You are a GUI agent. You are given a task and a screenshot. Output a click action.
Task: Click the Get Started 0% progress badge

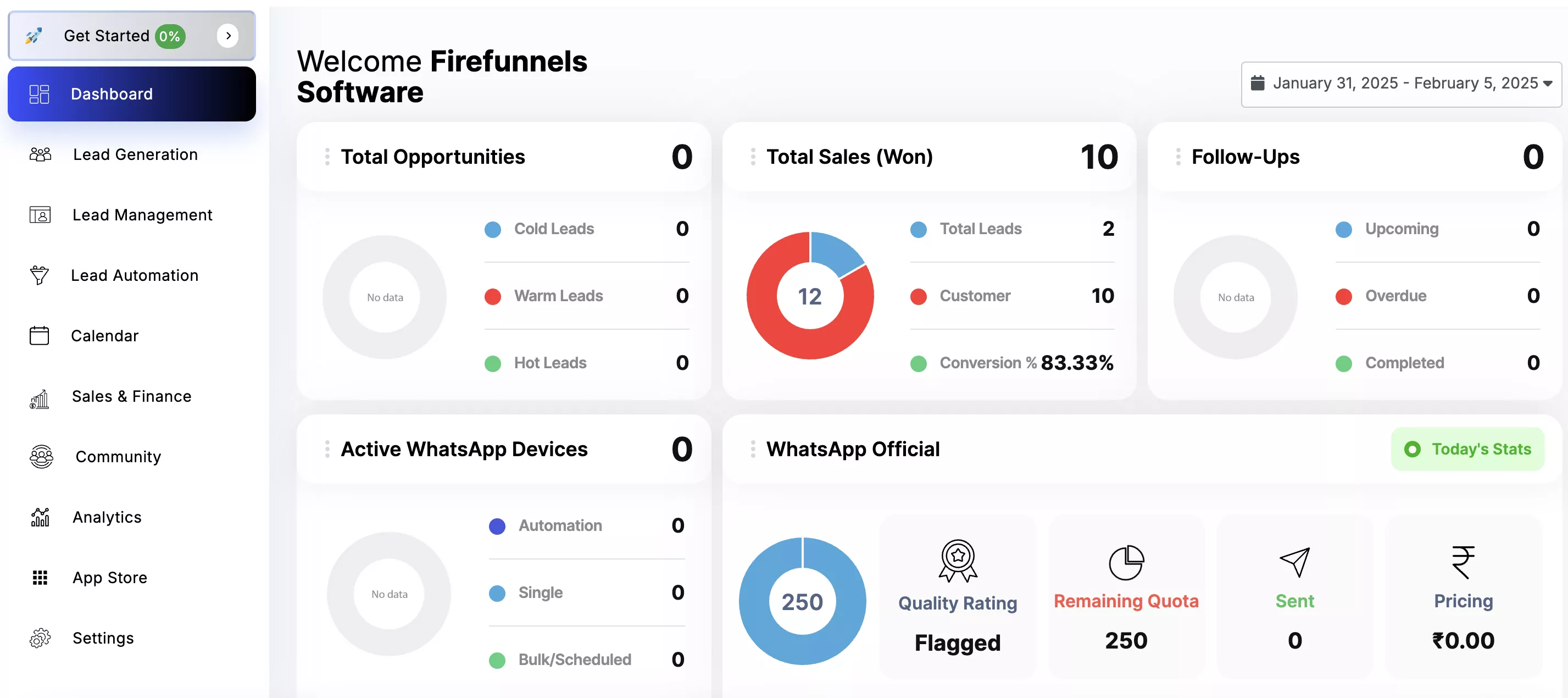pyautogui.click(x=170, y=36)
